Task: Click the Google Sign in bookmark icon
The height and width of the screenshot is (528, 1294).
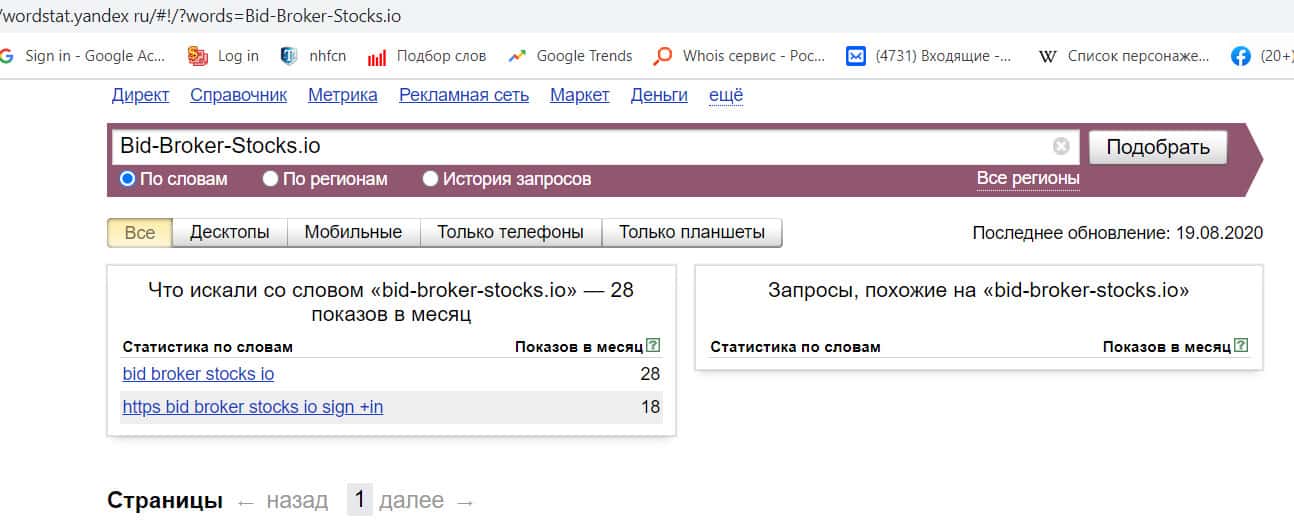Action: 8,56
